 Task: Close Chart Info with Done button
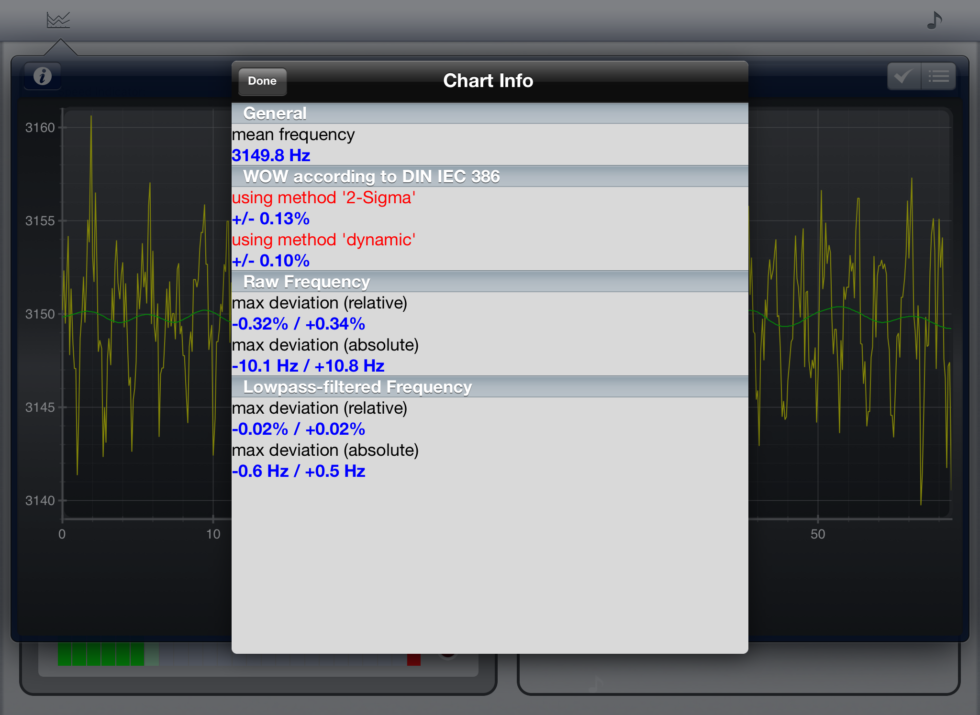coord(262,81)
